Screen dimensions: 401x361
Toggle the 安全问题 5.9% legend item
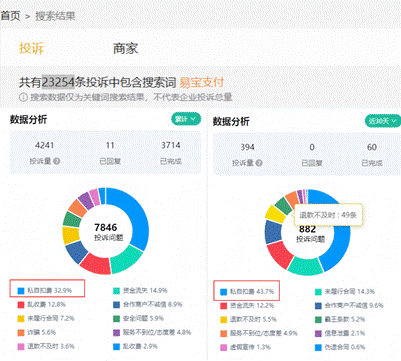[138, 319]
